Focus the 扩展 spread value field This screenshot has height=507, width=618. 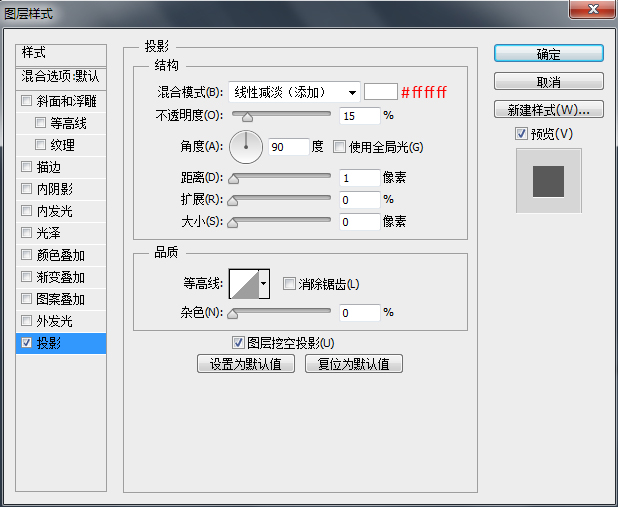360,200
